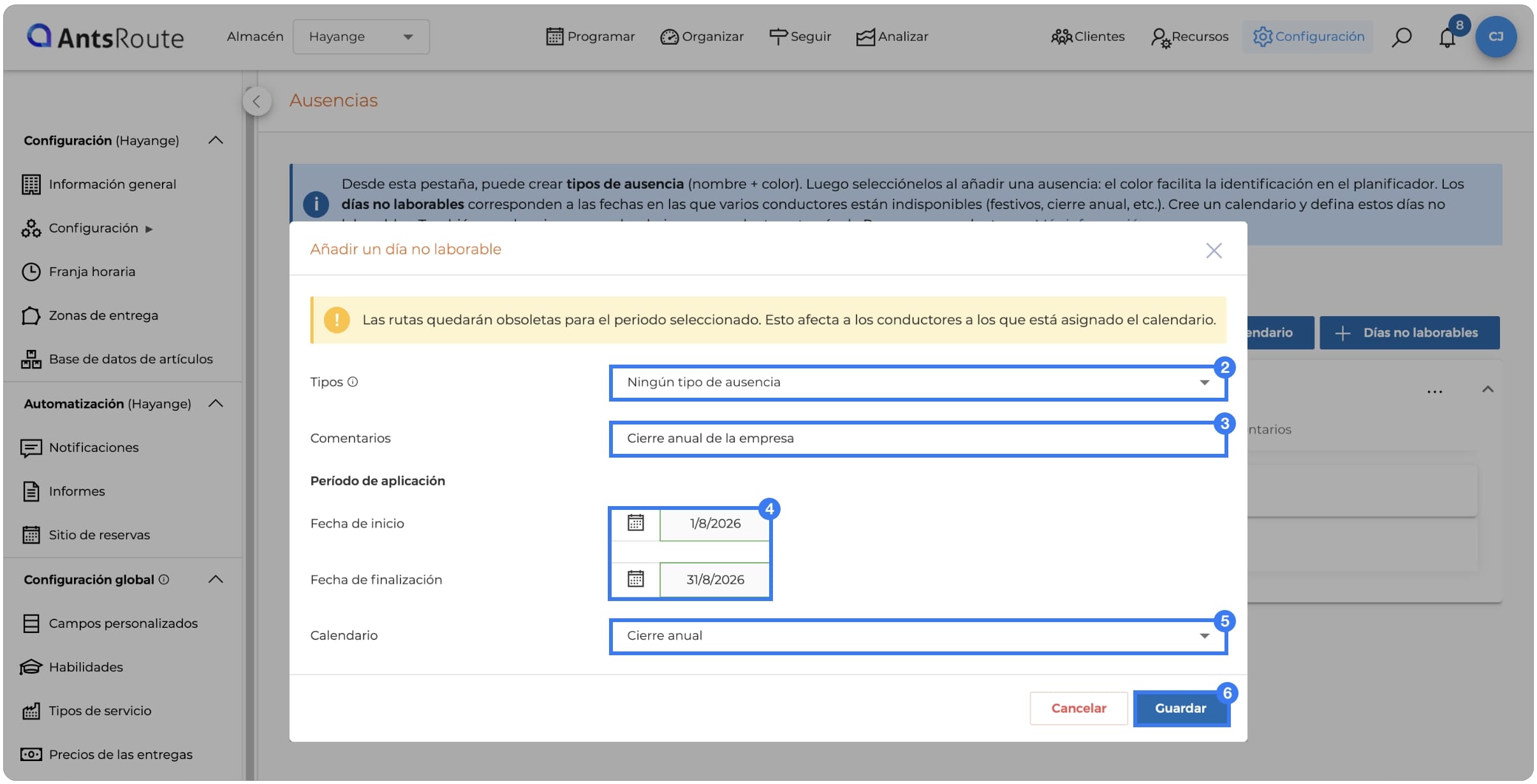Click the Habilidades graduation cap icon
1537x784 pixels.
31,667
